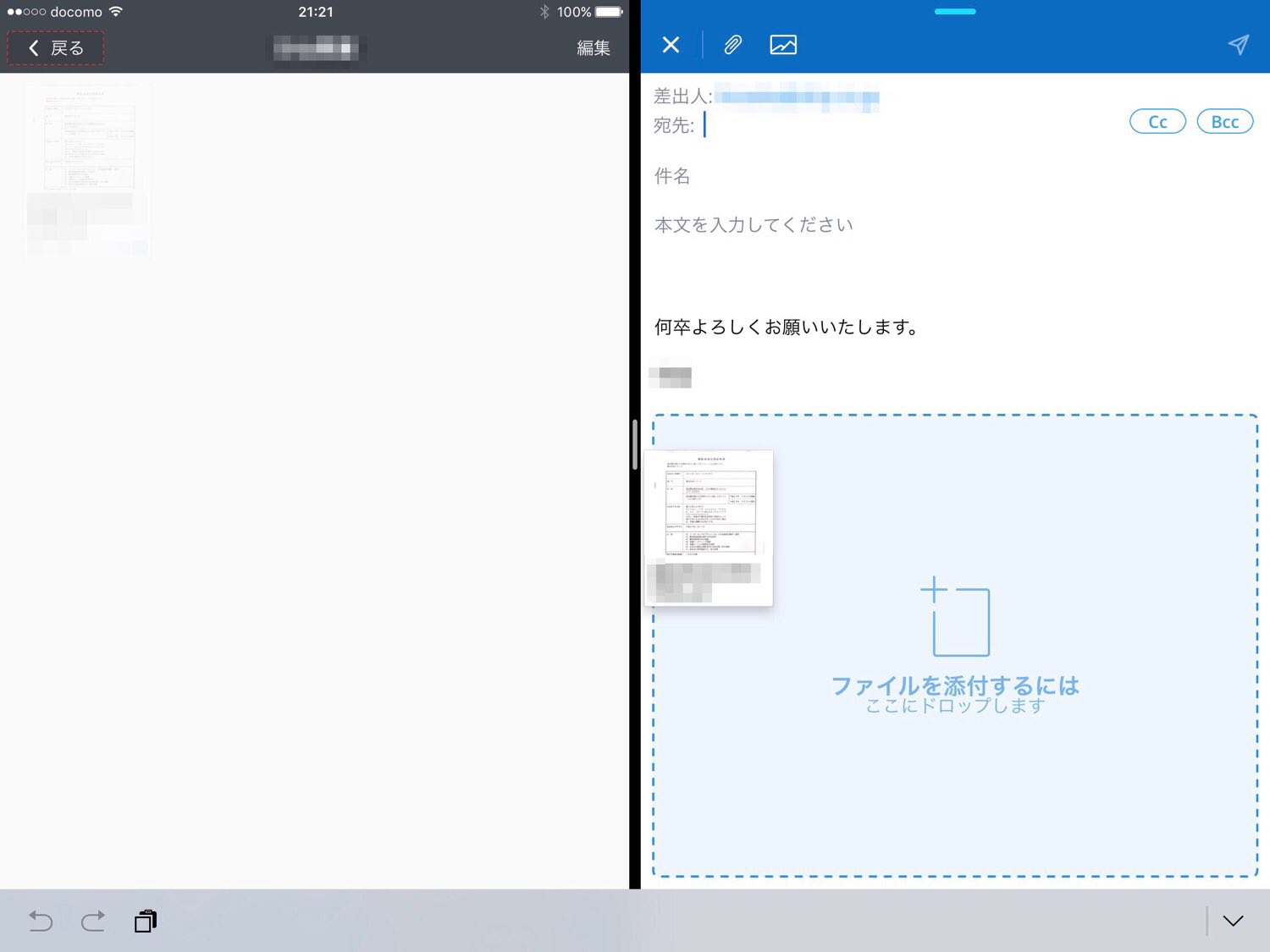Select the document thumbnail in left pane
Image resolution: width=1270 pixels, height=952 pixels.
[x=88, y=169]
